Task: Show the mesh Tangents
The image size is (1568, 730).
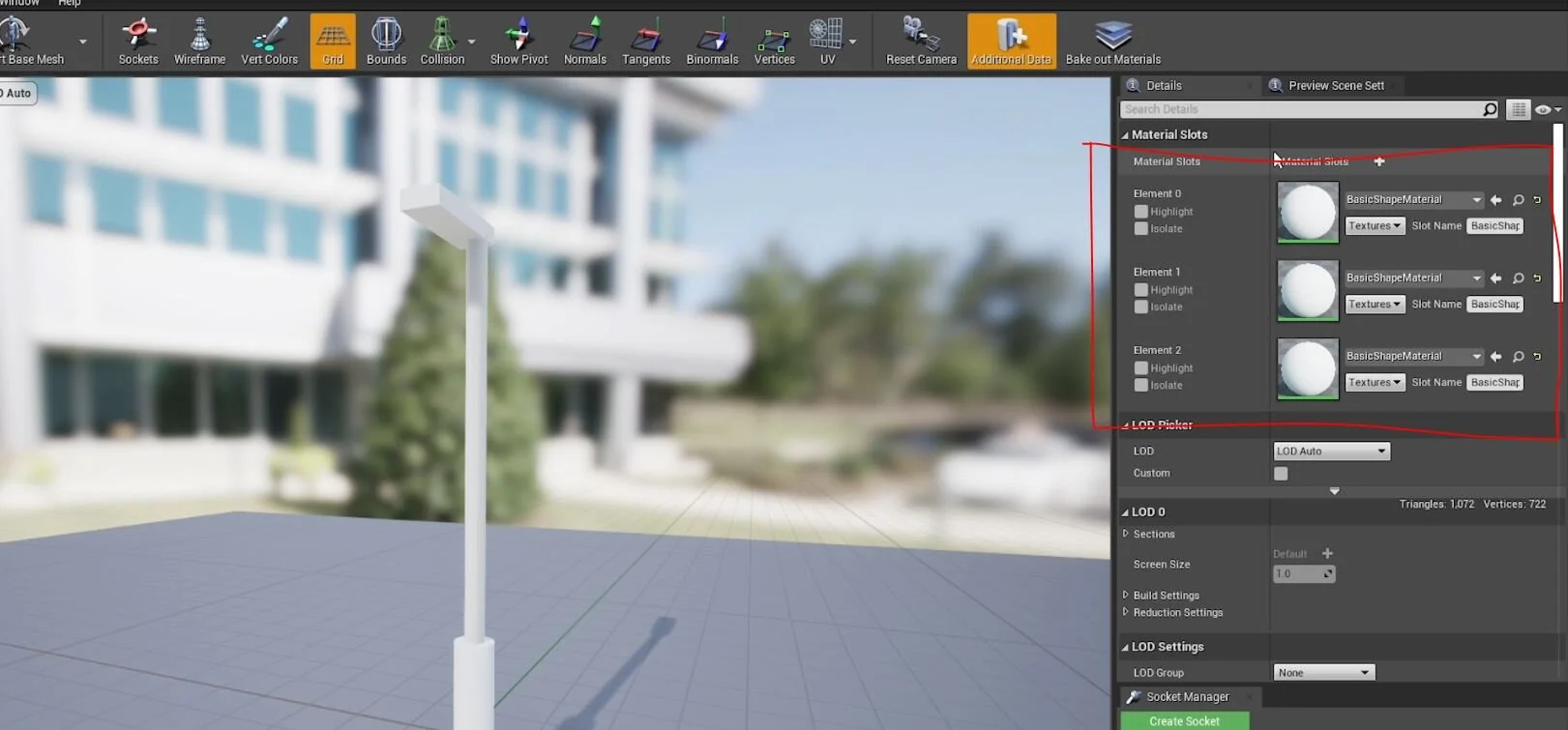Action: coord(646,42)
